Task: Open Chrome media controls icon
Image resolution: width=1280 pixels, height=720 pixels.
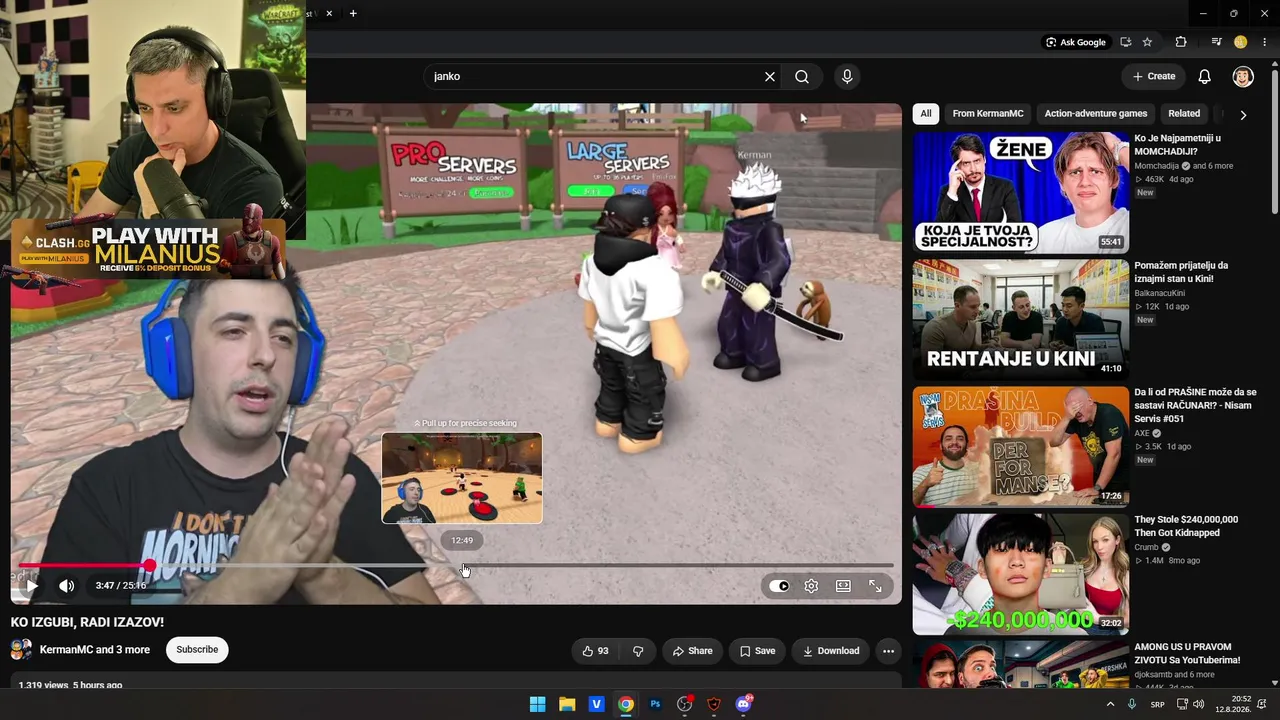Action: tap(1216, 42)
